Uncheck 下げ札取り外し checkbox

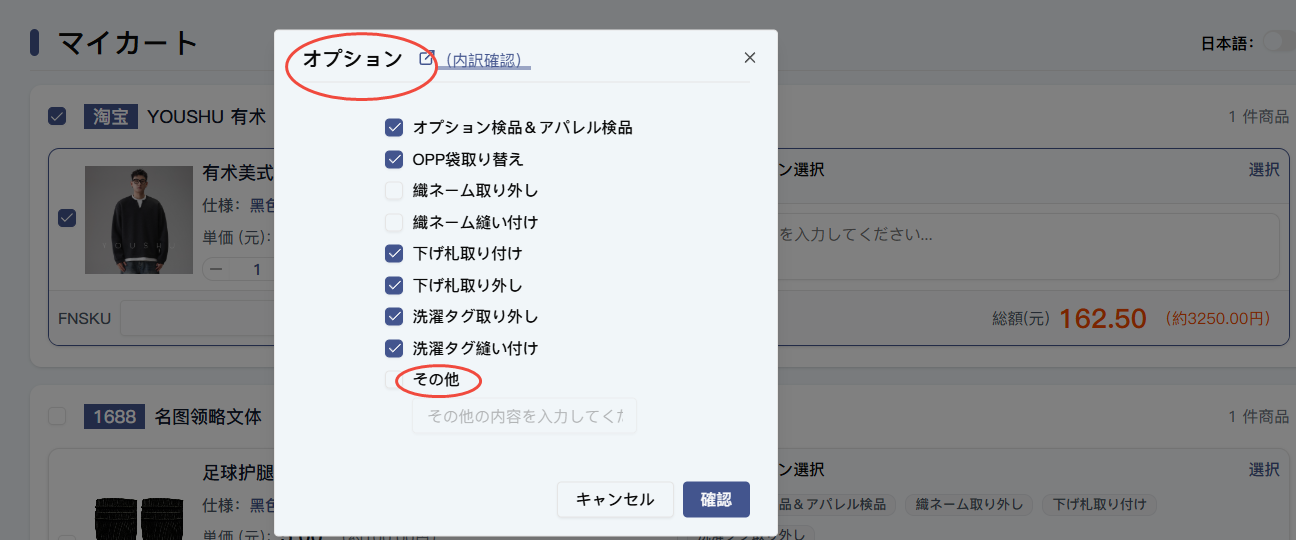point(394,286)
